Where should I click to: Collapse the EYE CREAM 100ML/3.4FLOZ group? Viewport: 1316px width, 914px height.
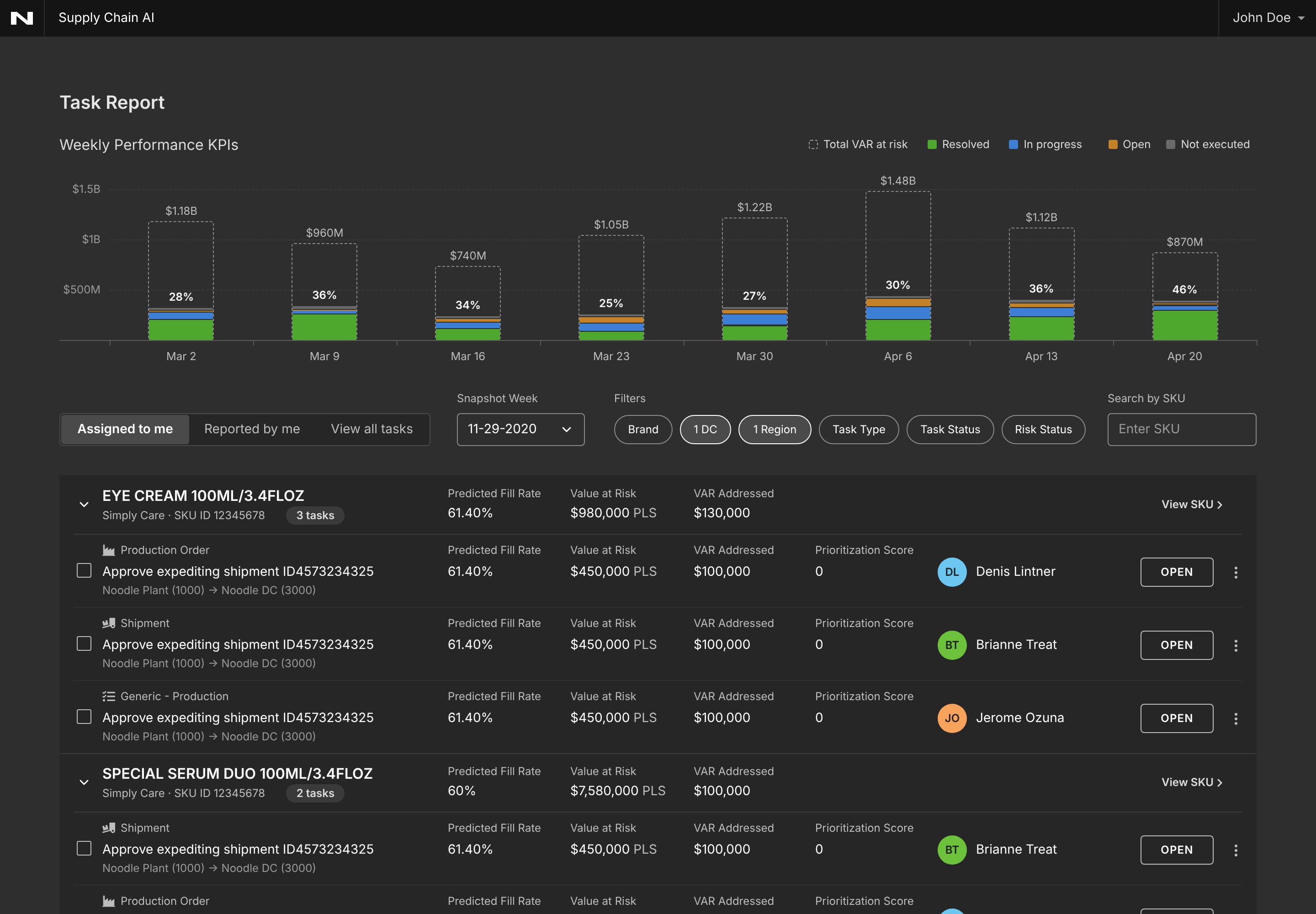[x=84, y=505]
